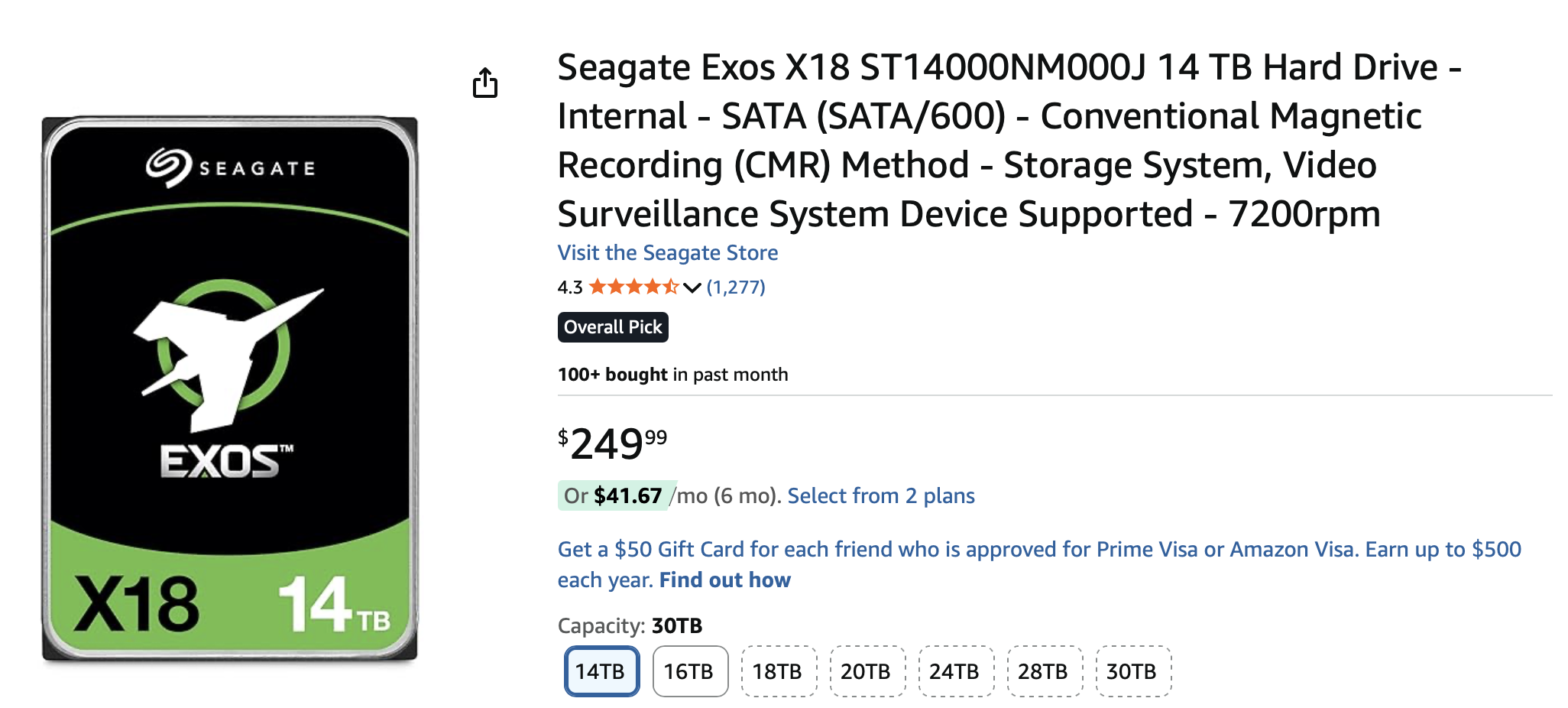Visit the Seagate Store link
This screenshot has height=708, width=1568.
[x=668, y=253]
